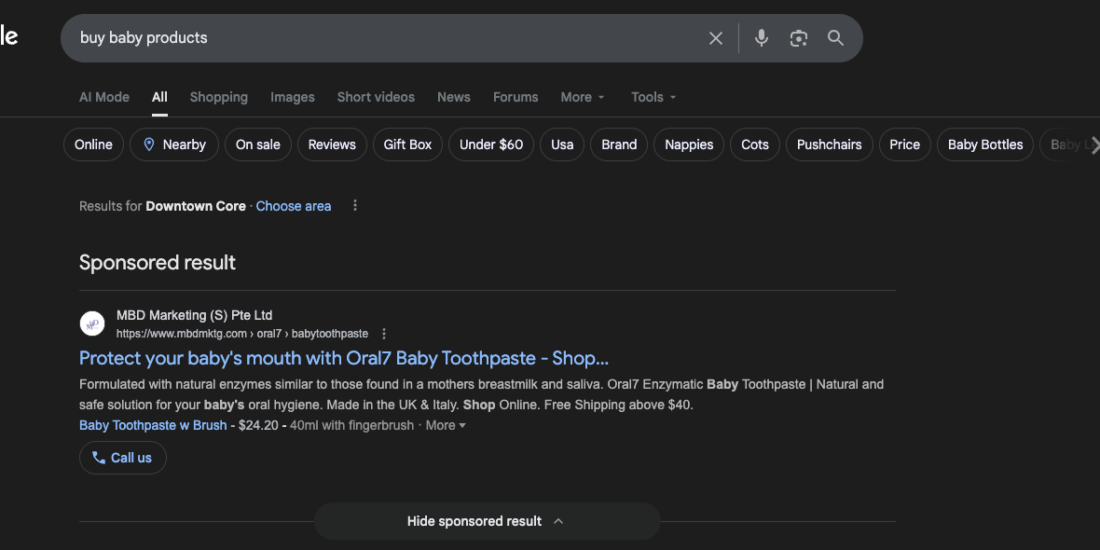Open the Oral7 Baby Toothpaste result link
This screenshot has width=1100, height=550.
coord(343,358)
